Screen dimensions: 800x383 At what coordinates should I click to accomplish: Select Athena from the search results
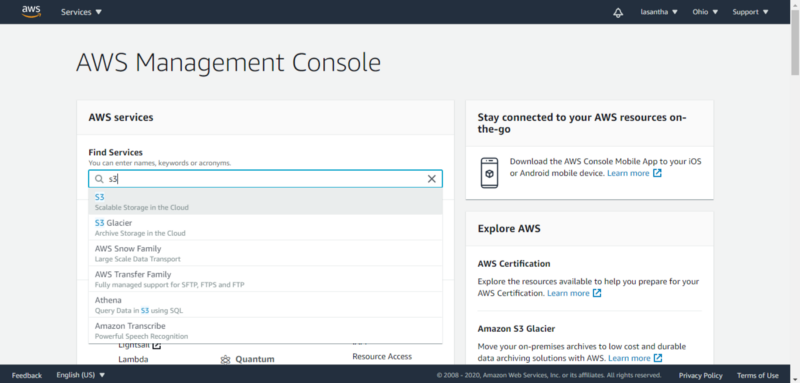pyautogui.click(x=265, y=304)
